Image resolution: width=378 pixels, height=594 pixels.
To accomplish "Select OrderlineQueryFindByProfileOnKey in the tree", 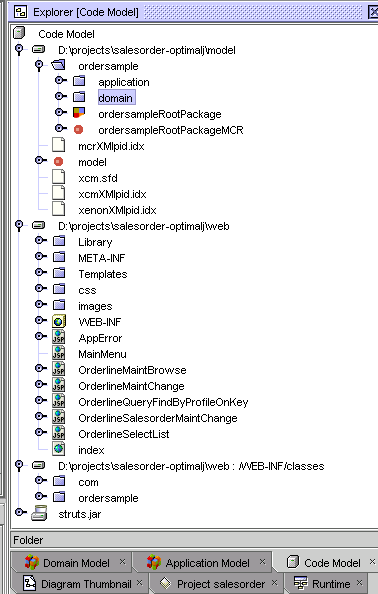I will (163, 402).
